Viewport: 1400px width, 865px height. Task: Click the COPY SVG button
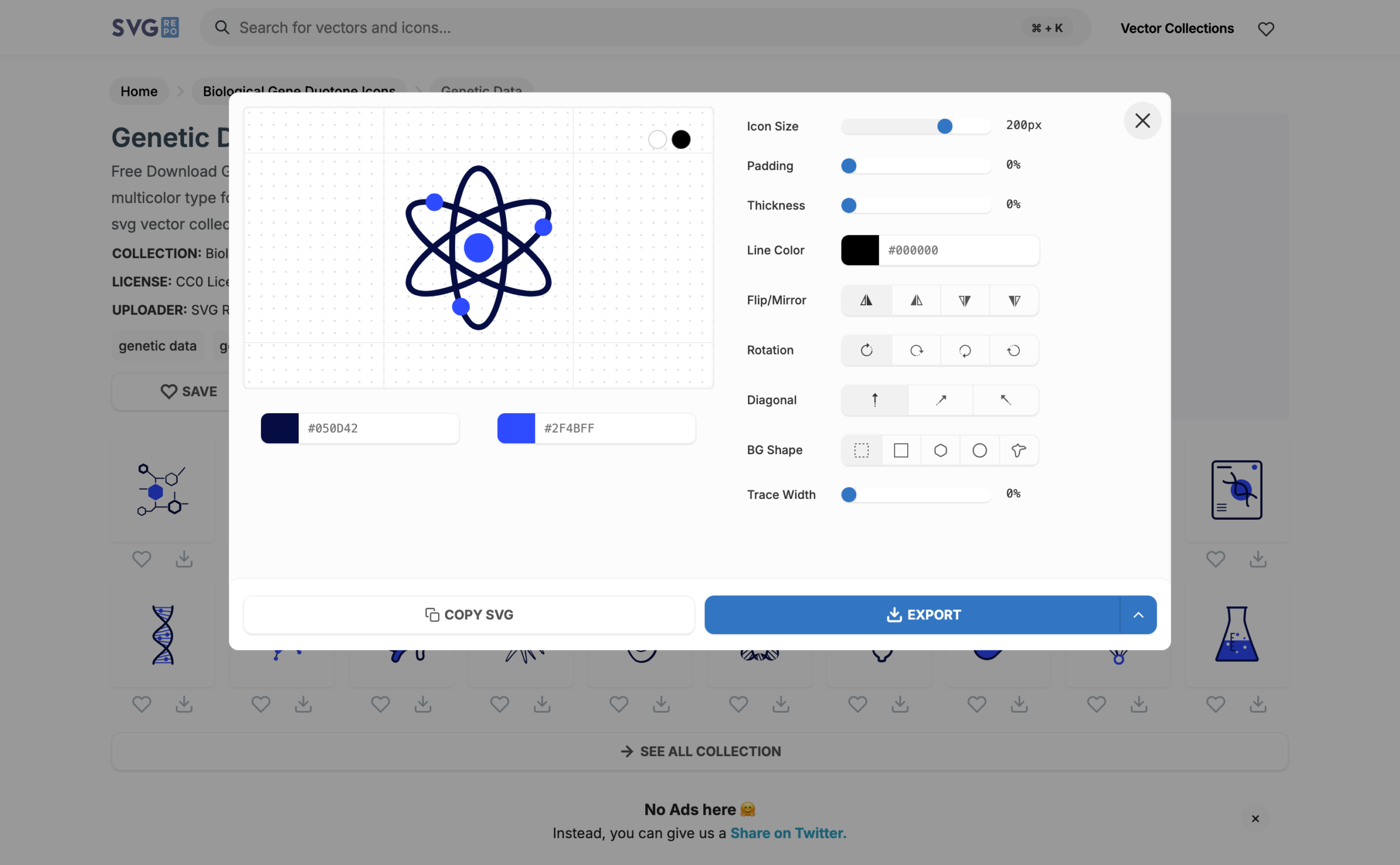click(x=469, y=614)
